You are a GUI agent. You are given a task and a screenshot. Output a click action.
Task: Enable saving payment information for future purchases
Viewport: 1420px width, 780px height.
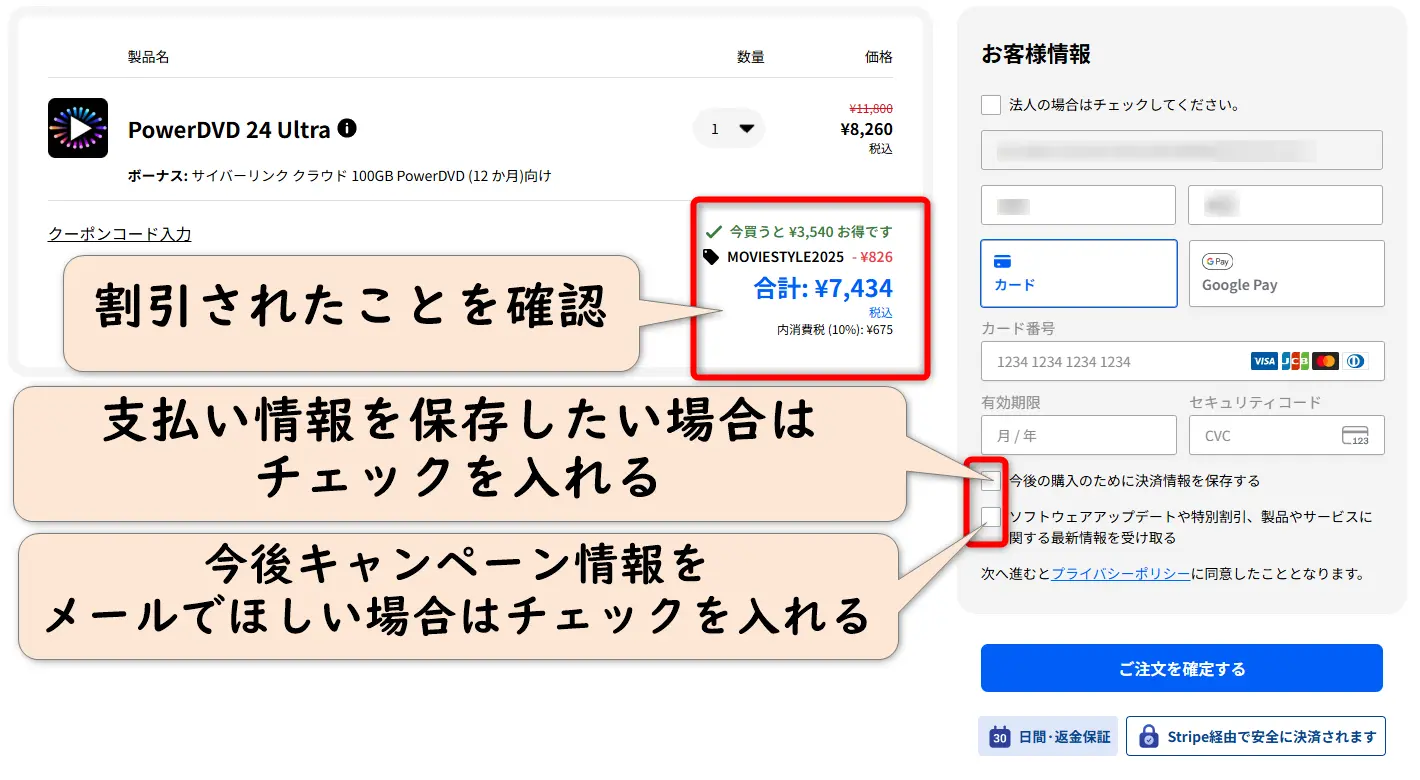pyautogui.click(x=990, y=481)
